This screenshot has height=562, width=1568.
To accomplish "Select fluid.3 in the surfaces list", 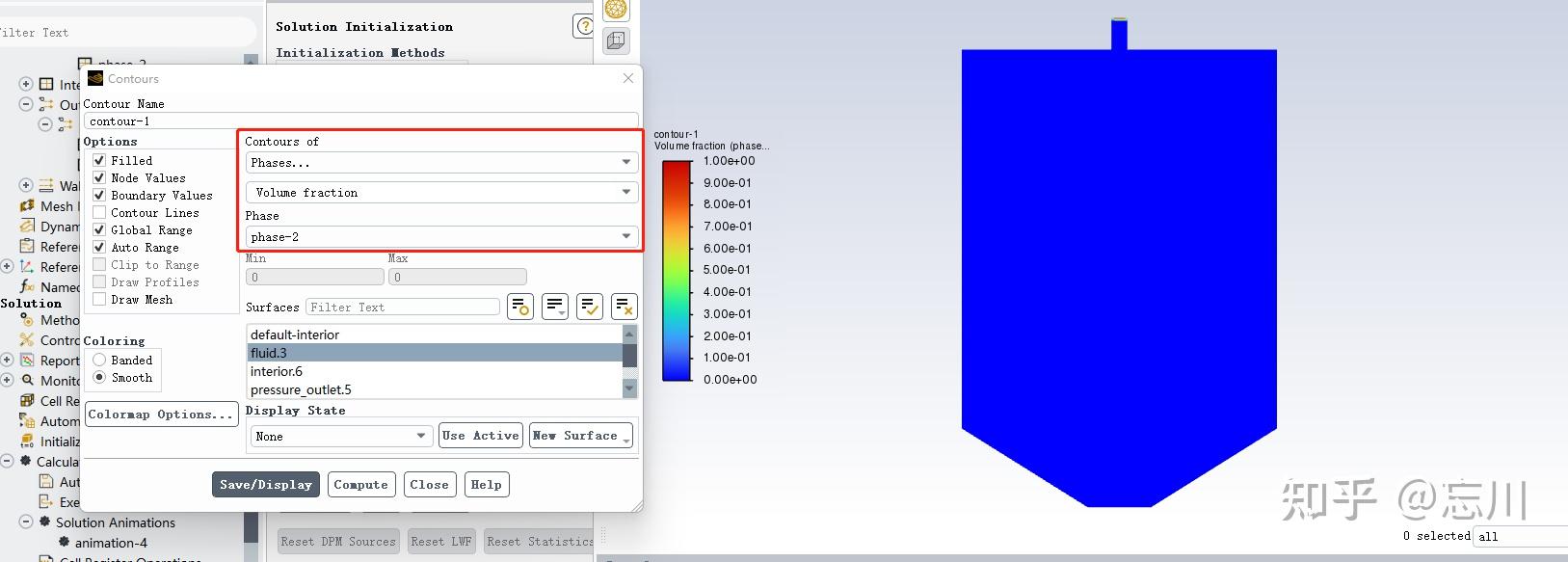I will coord(435,353).
